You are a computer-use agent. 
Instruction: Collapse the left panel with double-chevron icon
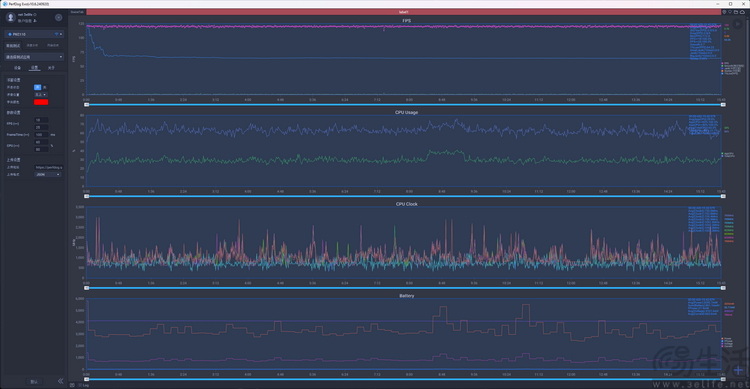click(x=60, y=381)
